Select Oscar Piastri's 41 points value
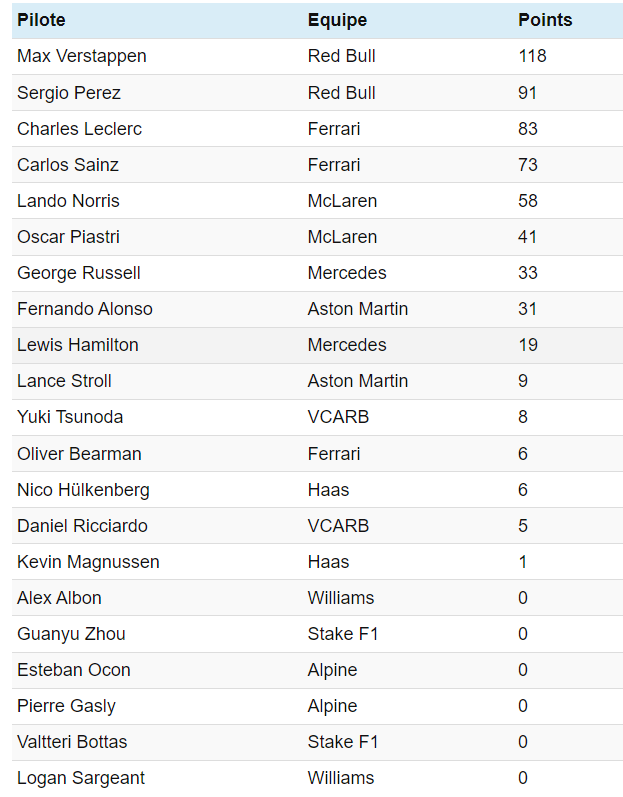Viewport: 623px width, 797px height. coord(528,237)
